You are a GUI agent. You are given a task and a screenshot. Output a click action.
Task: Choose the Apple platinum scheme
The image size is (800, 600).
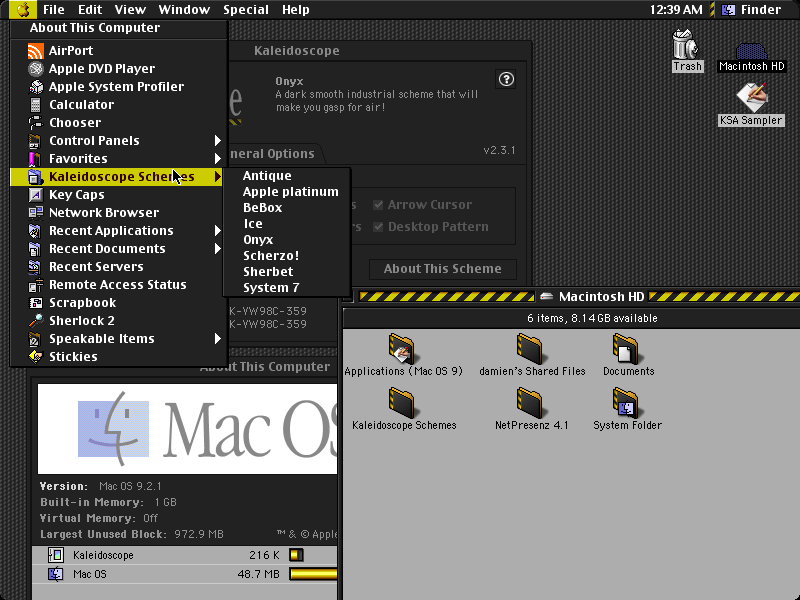287,191
